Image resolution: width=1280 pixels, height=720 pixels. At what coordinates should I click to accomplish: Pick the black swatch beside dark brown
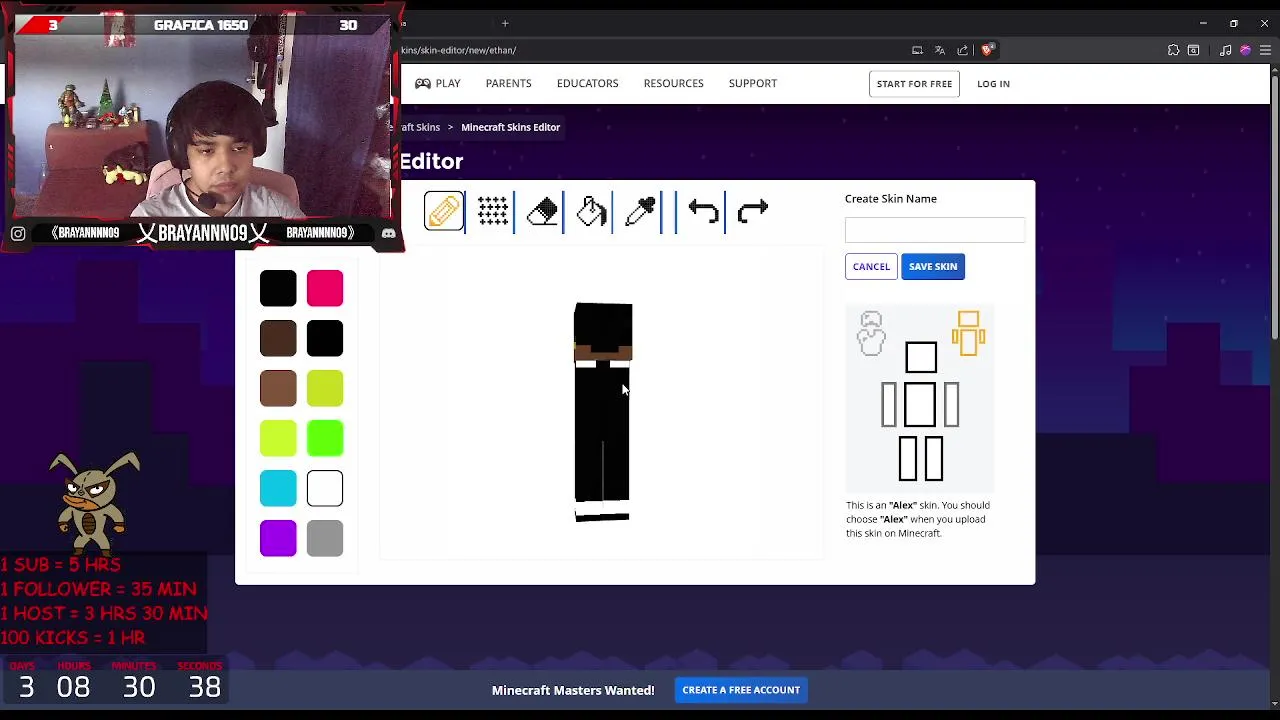(x=325, y=338)
